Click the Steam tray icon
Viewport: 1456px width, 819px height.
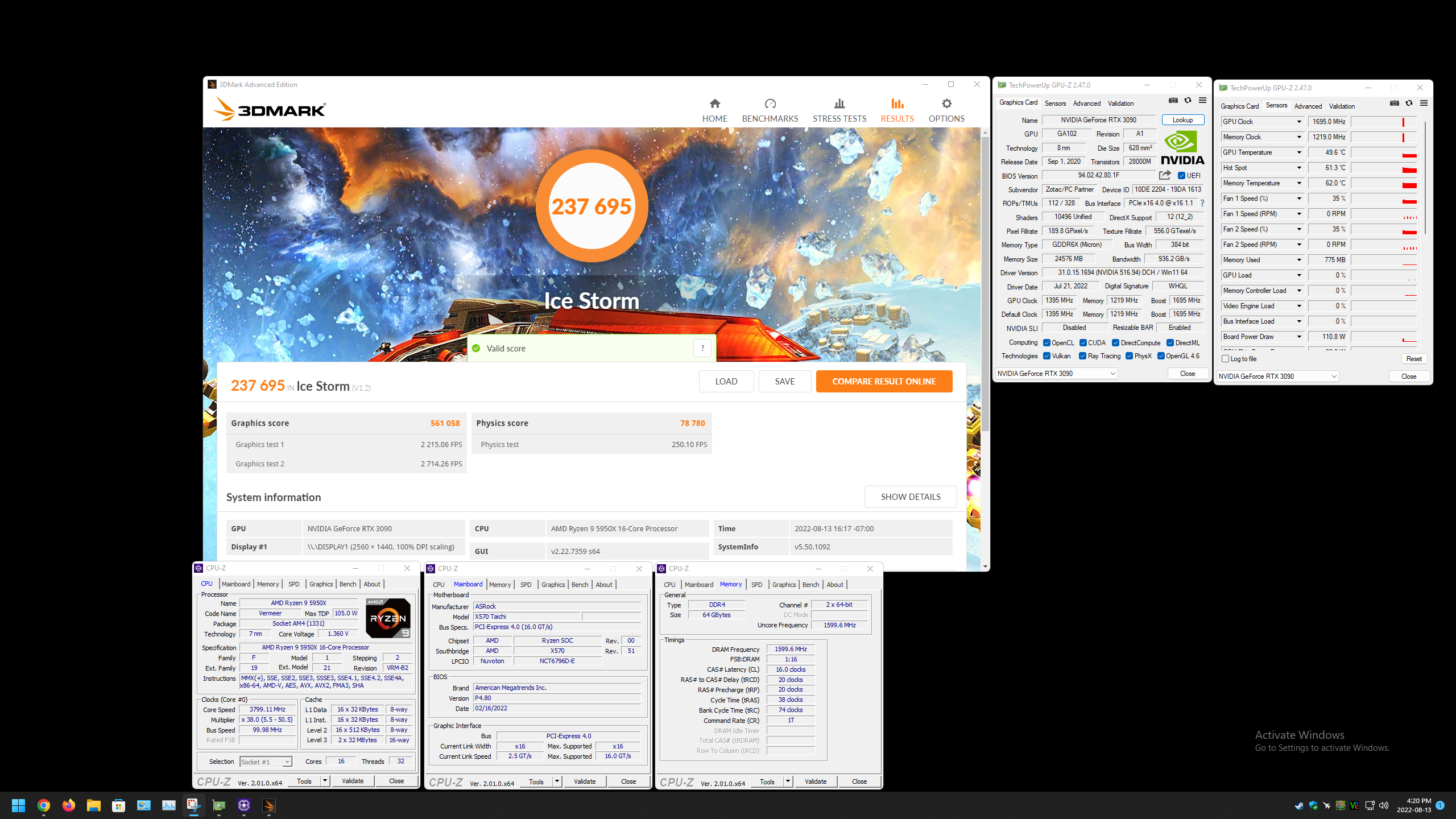tap(1299, 805)
